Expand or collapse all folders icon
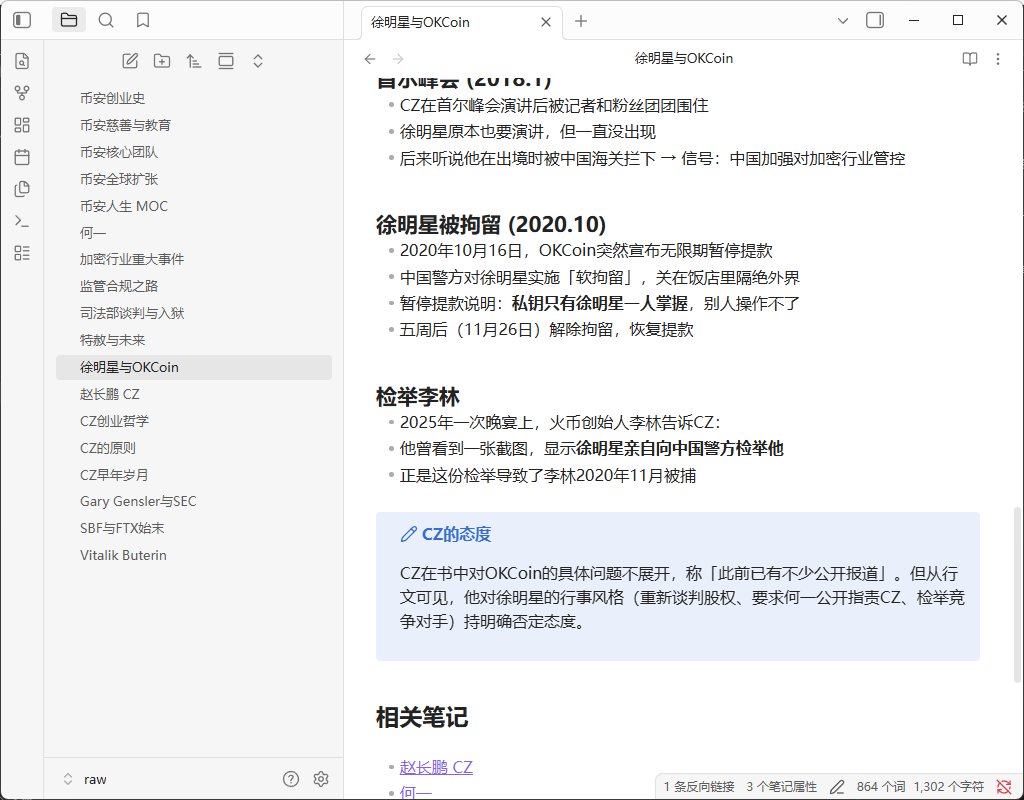Image resolution: width=1024 pixels, height=800 pixels. [x=258, y=61]
